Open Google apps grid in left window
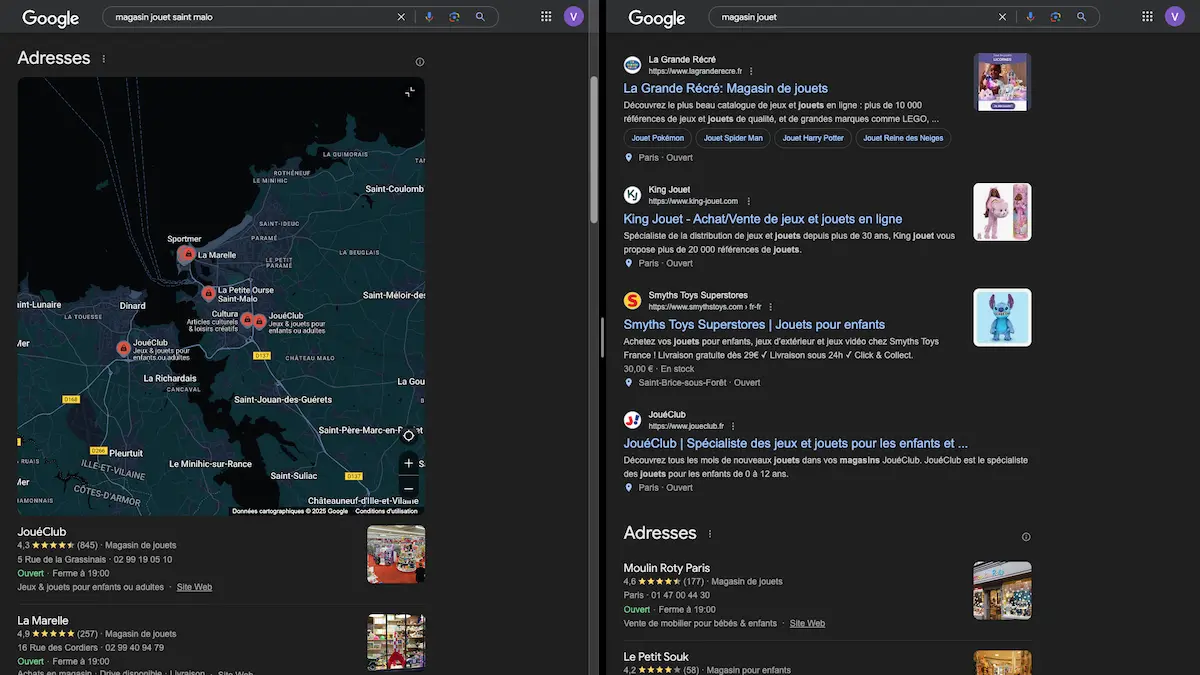 pos(546,16)
